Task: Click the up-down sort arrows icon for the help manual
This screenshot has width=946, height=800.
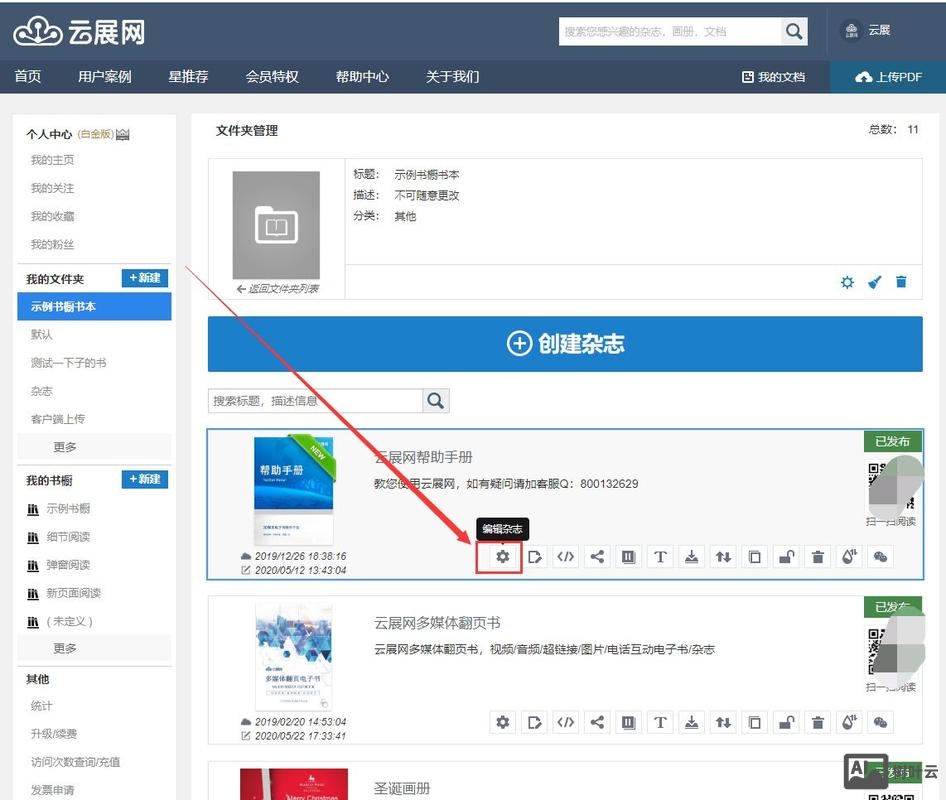Action: point(723,556)
